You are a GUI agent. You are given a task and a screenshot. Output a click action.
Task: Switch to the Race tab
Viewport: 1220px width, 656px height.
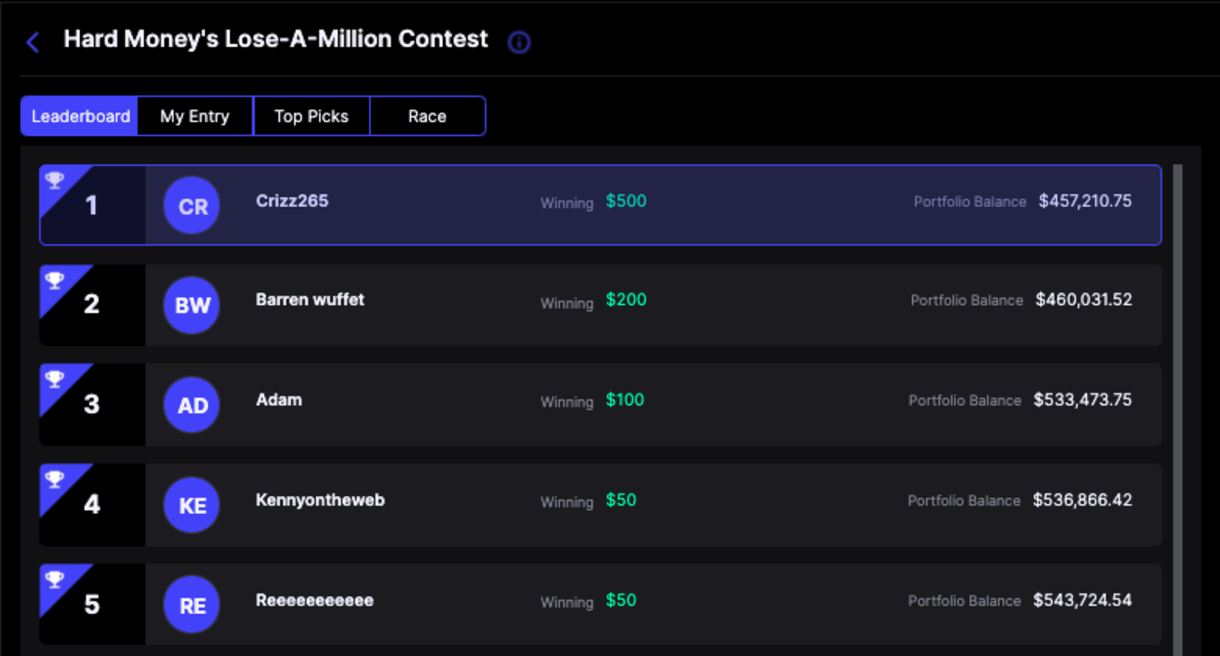[x=427, y=116]
